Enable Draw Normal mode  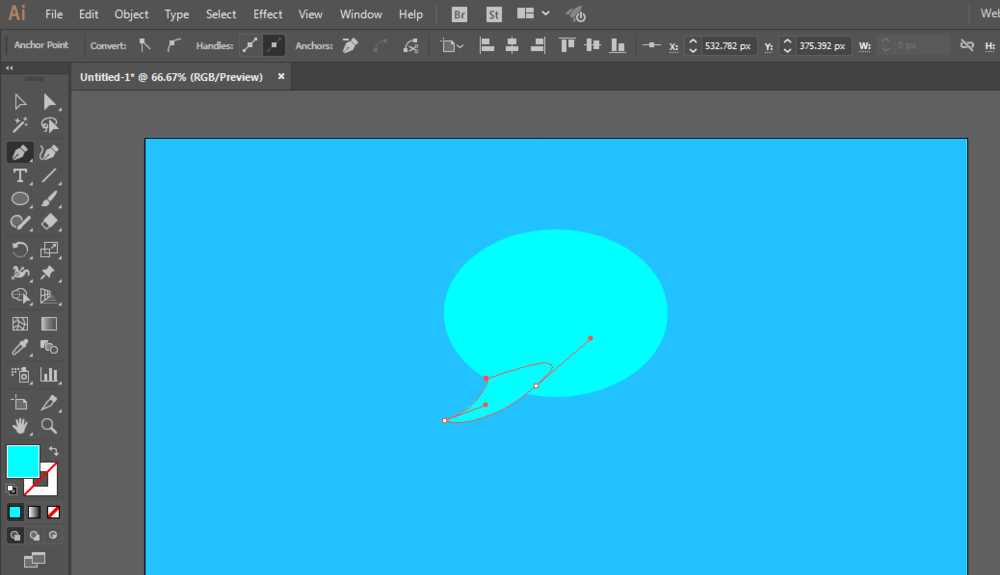point(15,535)
